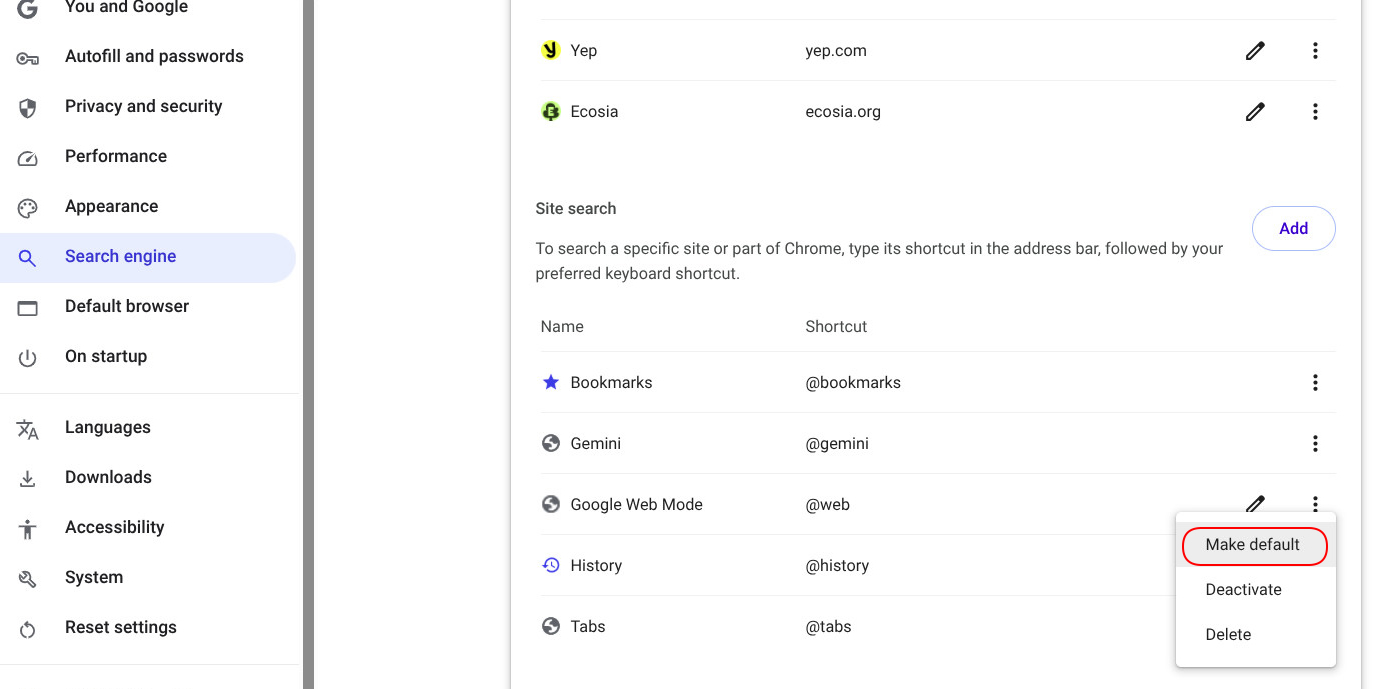Click the Bookmarks star icon
1400x689 pixels.
(550, 382)
